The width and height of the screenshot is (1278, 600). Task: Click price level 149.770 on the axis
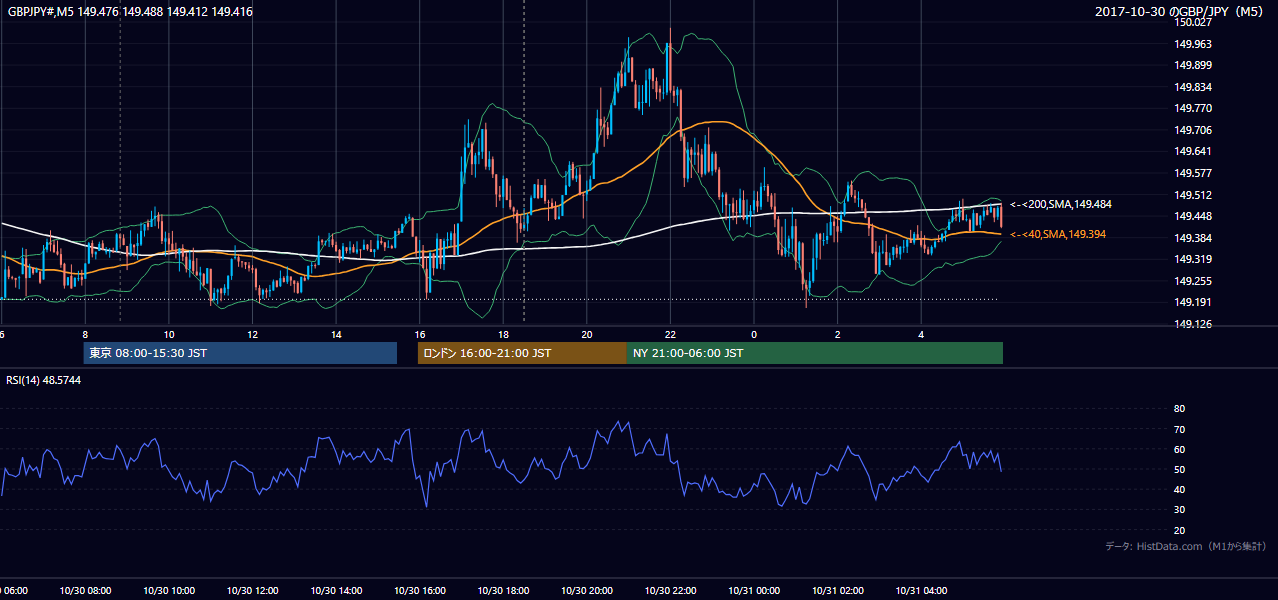[1194, 108]
